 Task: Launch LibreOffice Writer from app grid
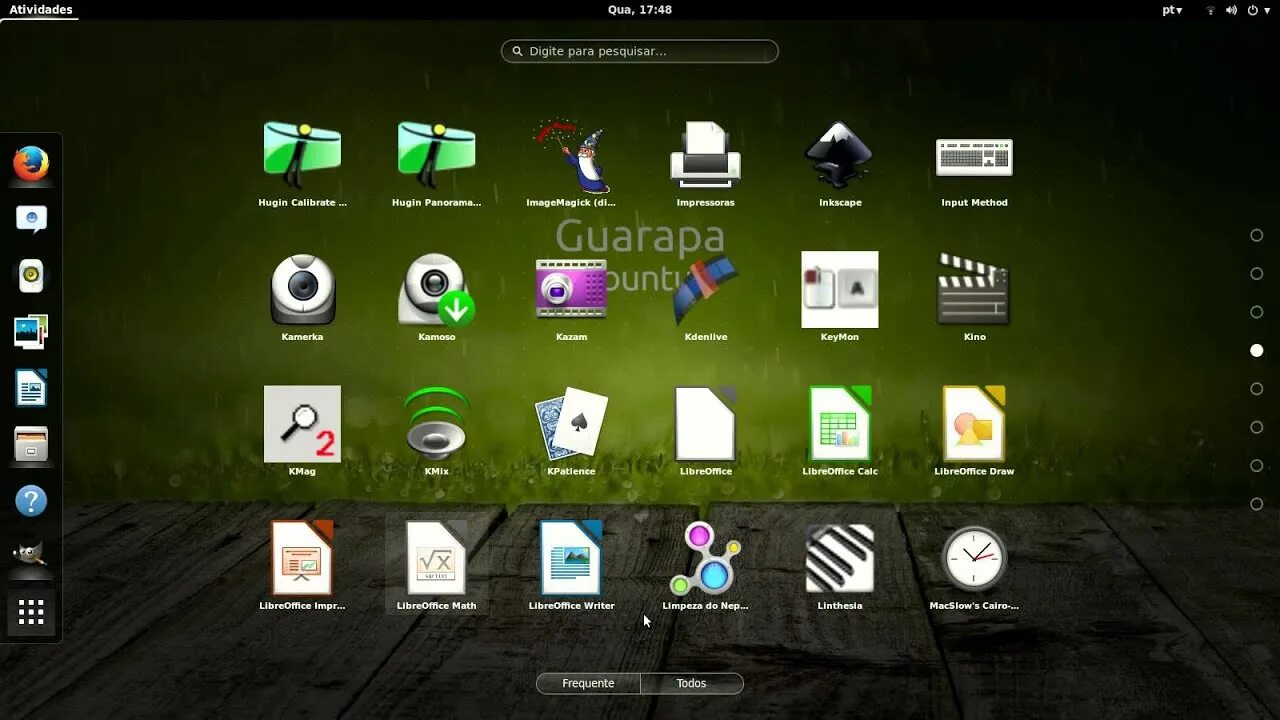(571, 567)
